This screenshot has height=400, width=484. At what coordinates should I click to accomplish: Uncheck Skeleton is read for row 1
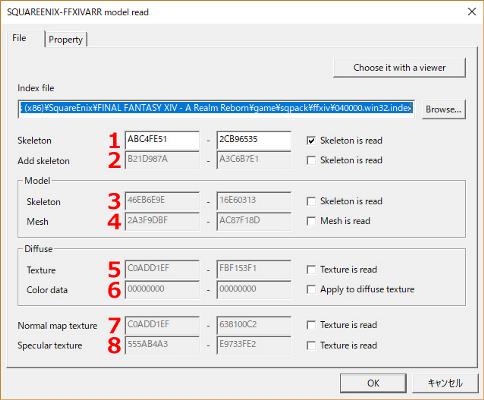pyautogui.click(x=311, y=141)
